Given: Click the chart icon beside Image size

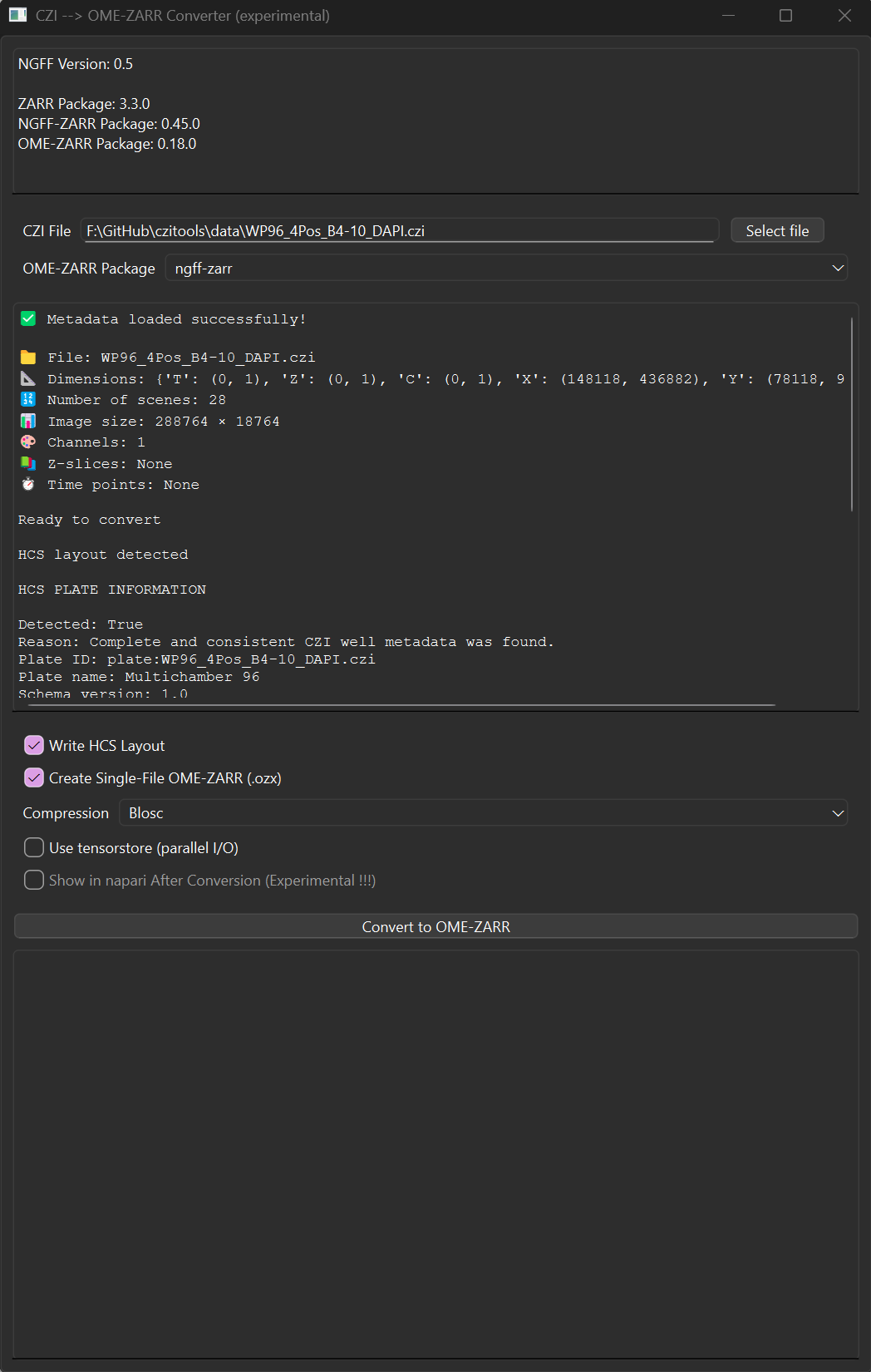Looking at the screenshot, I should click(28, 421).
